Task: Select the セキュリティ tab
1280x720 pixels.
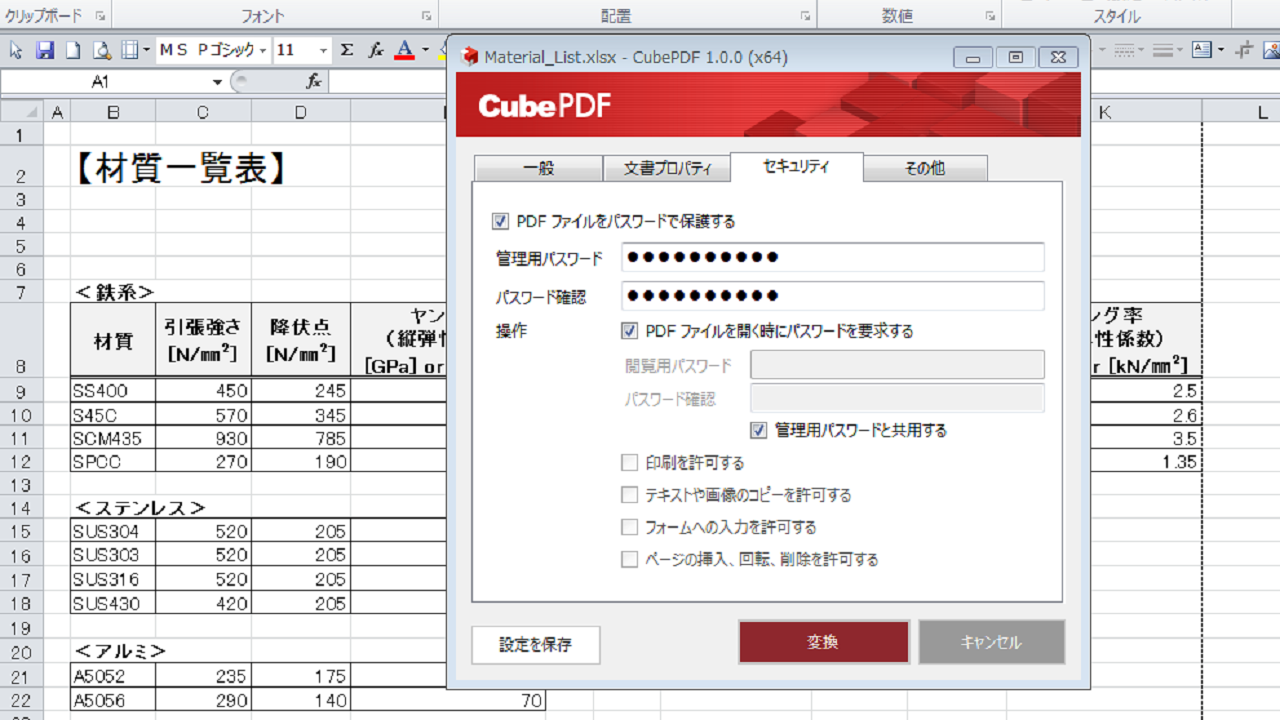Action: (x=797, y=167)
